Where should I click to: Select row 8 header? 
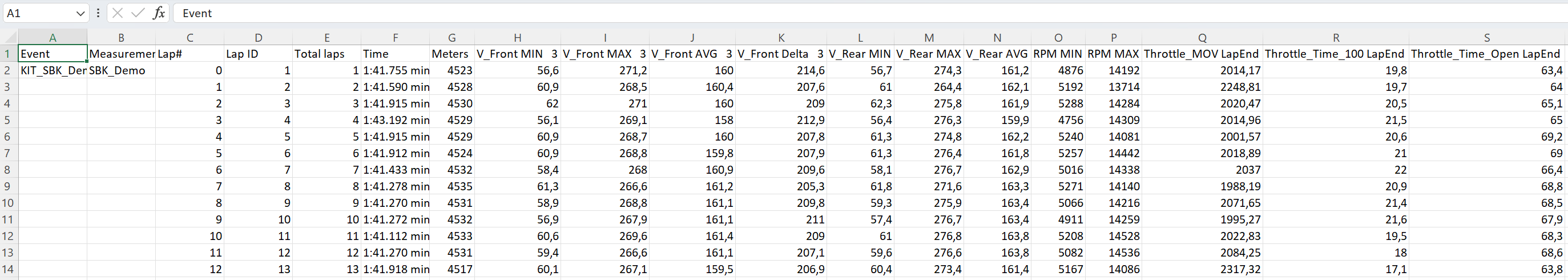(x=8, y=170)
